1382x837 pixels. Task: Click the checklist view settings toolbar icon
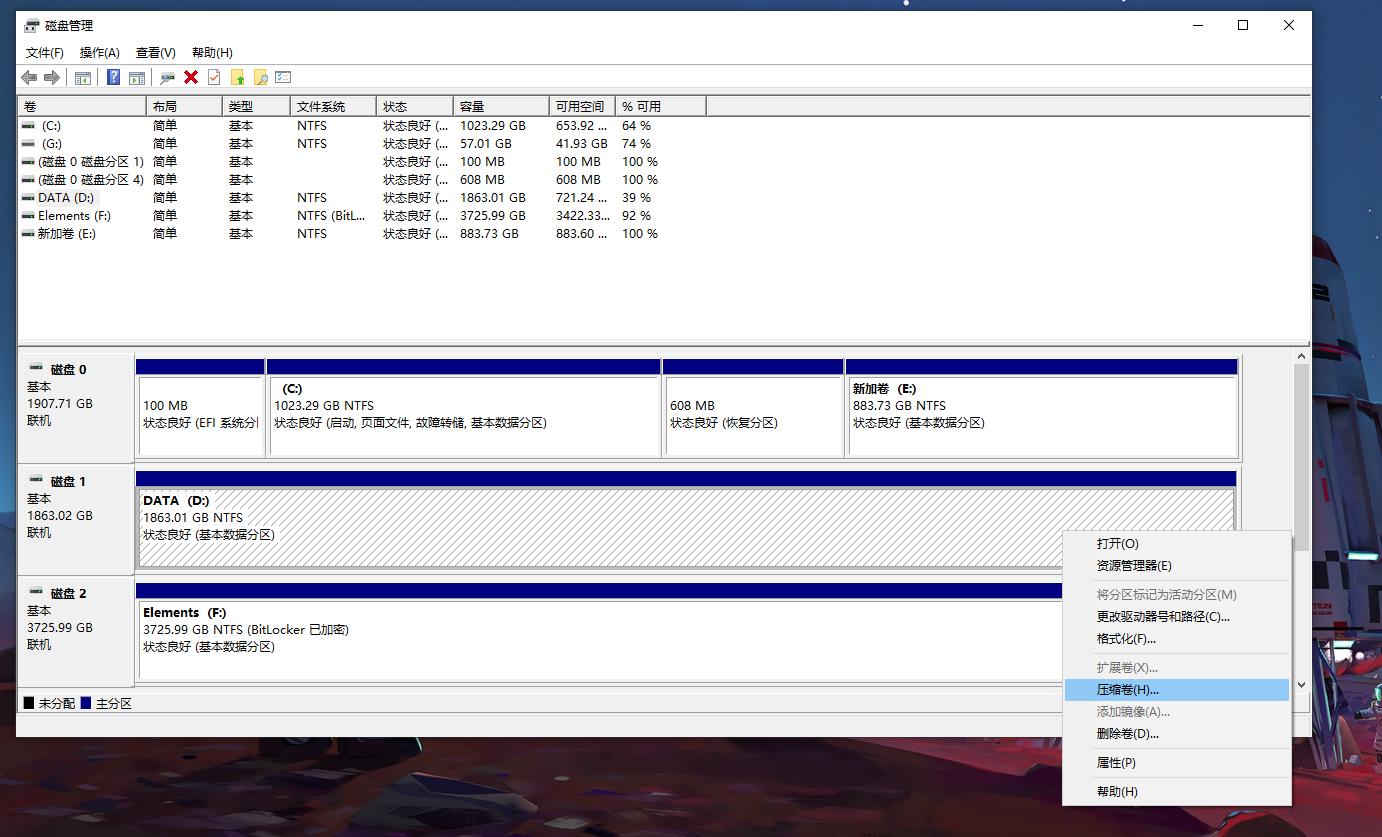coord(283,77)
